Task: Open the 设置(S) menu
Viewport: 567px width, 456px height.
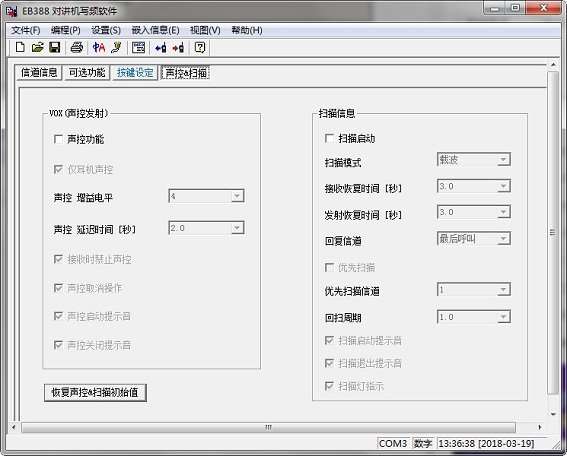Action: point(106,30)
